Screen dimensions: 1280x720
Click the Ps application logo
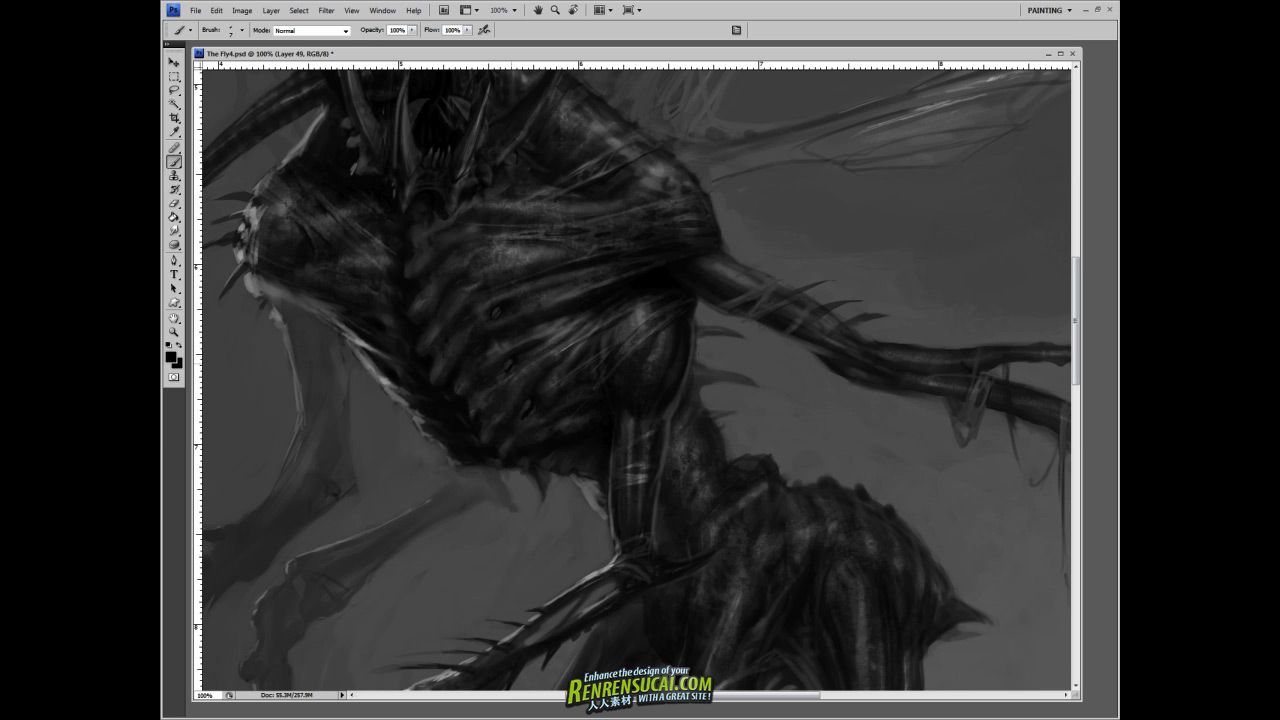173,10
